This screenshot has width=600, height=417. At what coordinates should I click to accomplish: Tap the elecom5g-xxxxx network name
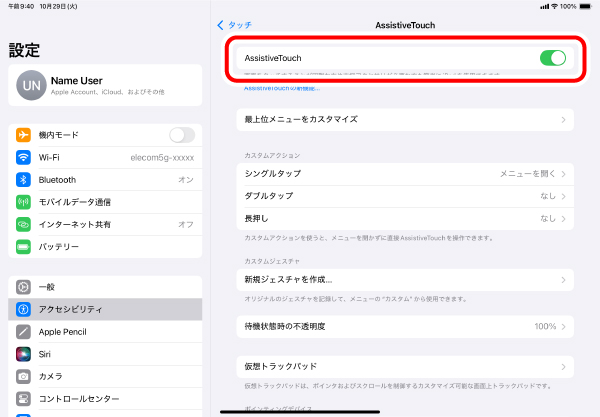[x=162, y=158]
